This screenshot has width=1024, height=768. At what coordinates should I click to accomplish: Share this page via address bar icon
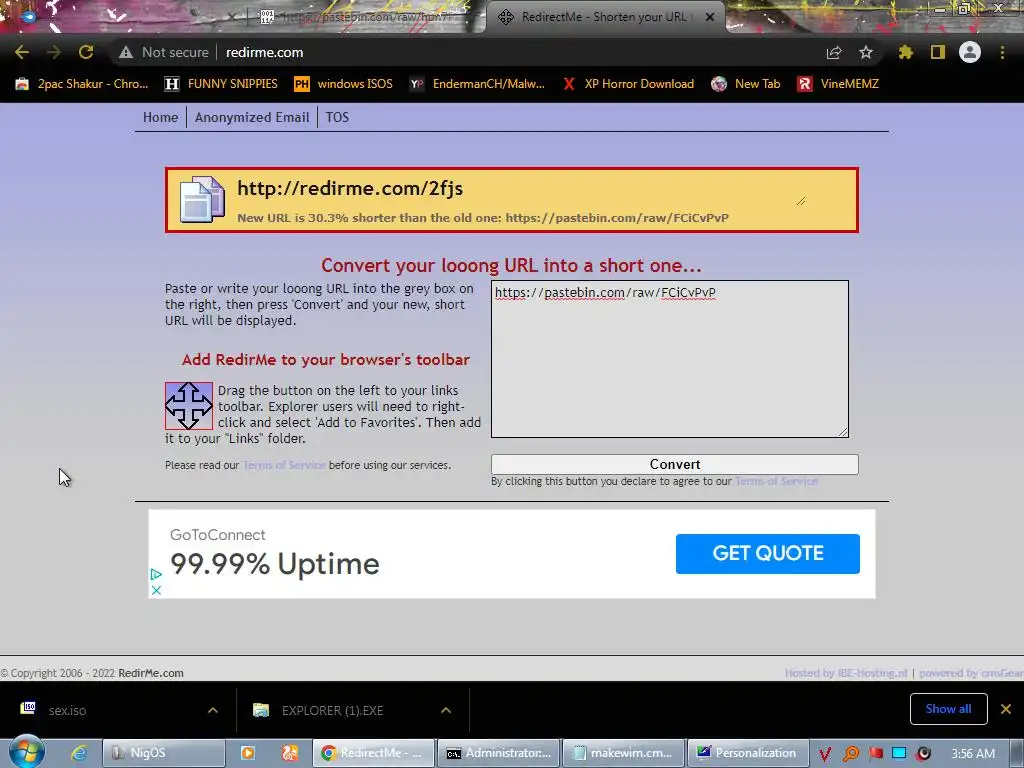(833, 52)
